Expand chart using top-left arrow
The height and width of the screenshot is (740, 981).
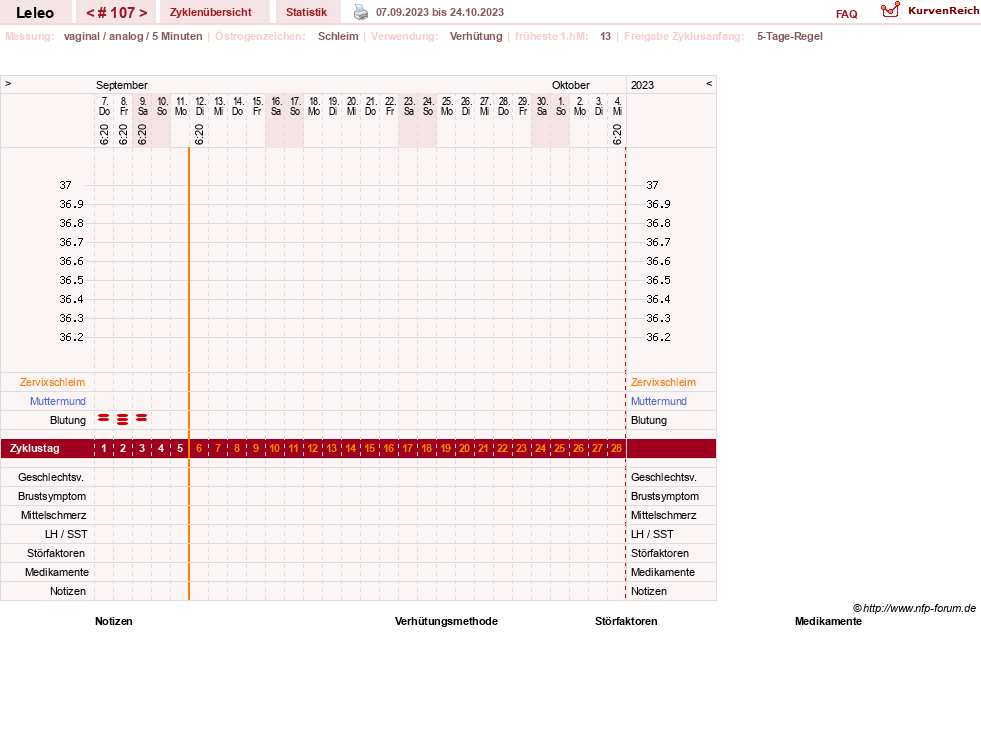(x=8, y=83)
